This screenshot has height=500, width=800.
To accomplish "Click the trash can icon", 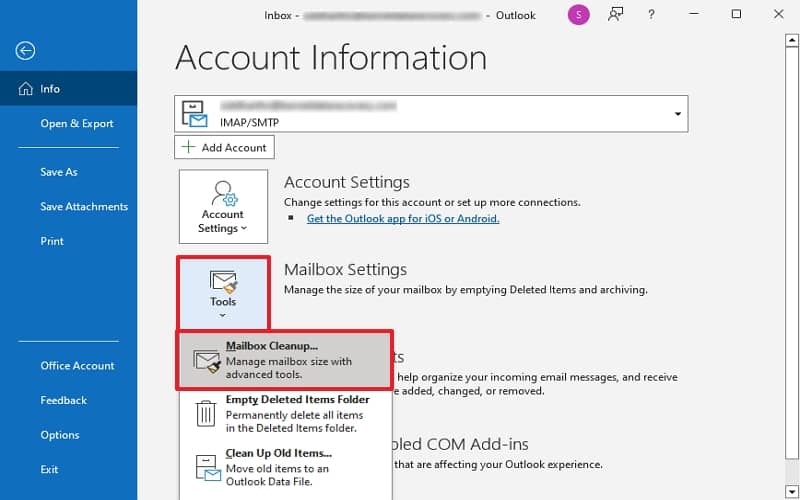I will click(206, 413).
